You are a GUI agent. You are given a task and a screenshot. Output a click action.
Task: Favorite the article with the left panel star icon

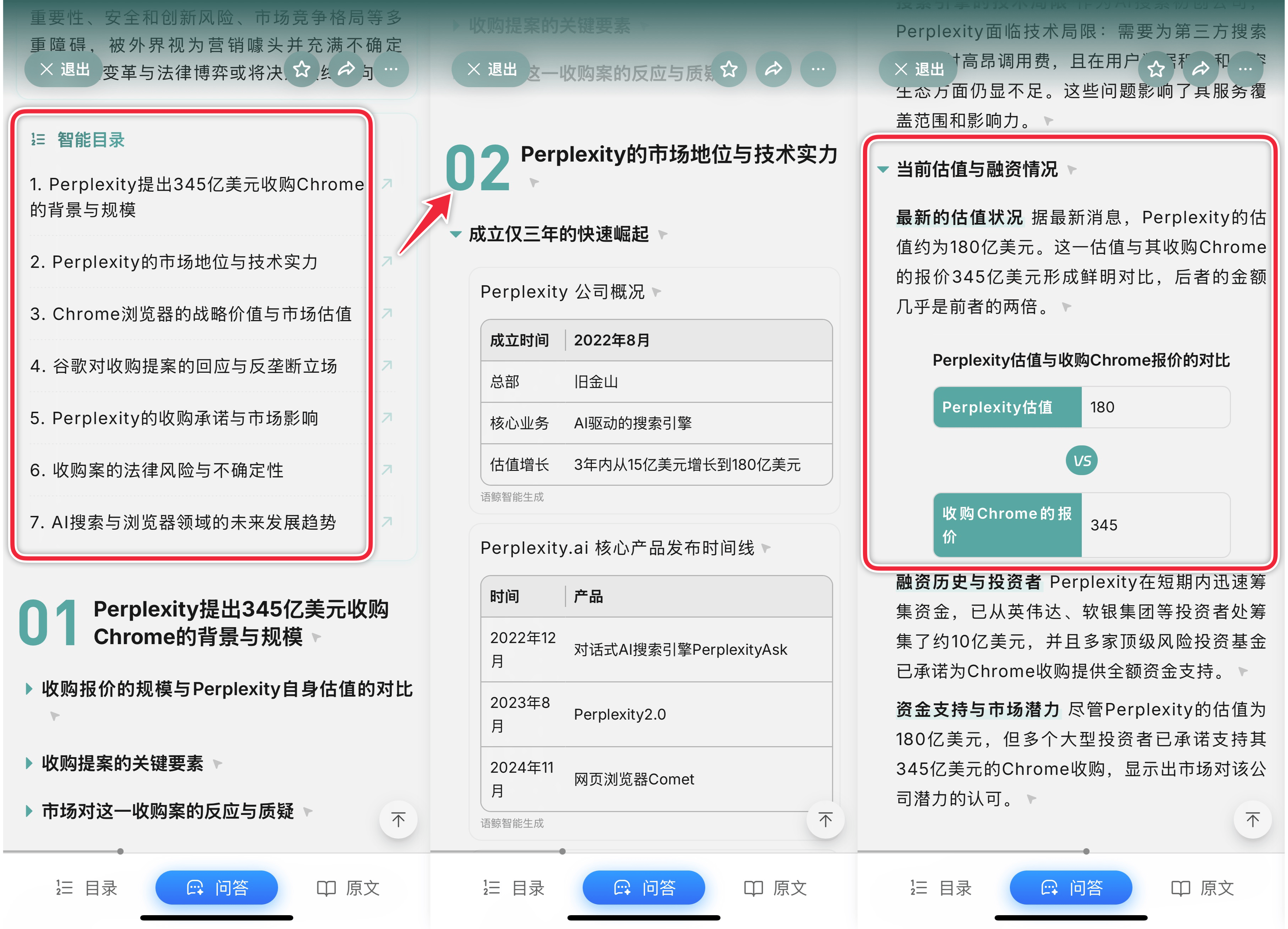(301, 69)
